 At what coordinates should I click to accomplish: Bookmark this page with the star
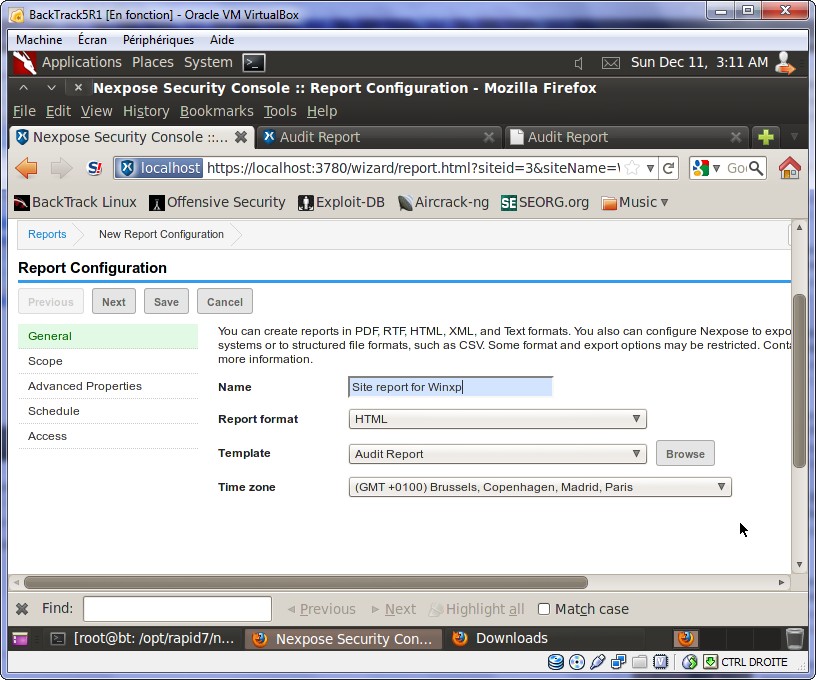[x=632, y=168]
